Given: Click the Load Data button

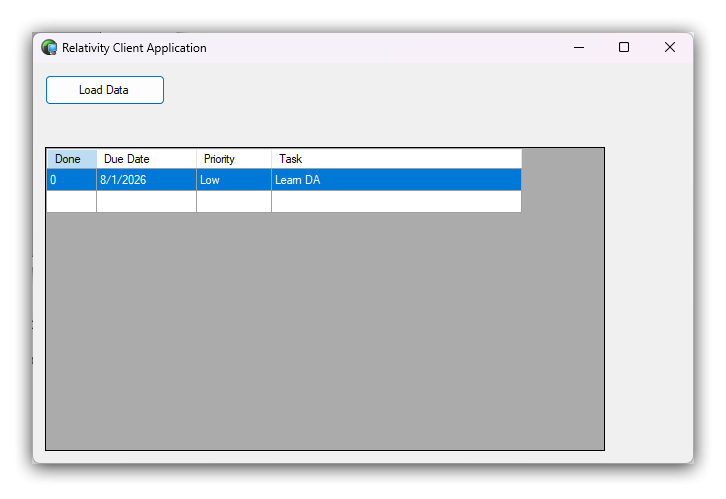Looking at the screenshot, I should click(x=105, y=90).
